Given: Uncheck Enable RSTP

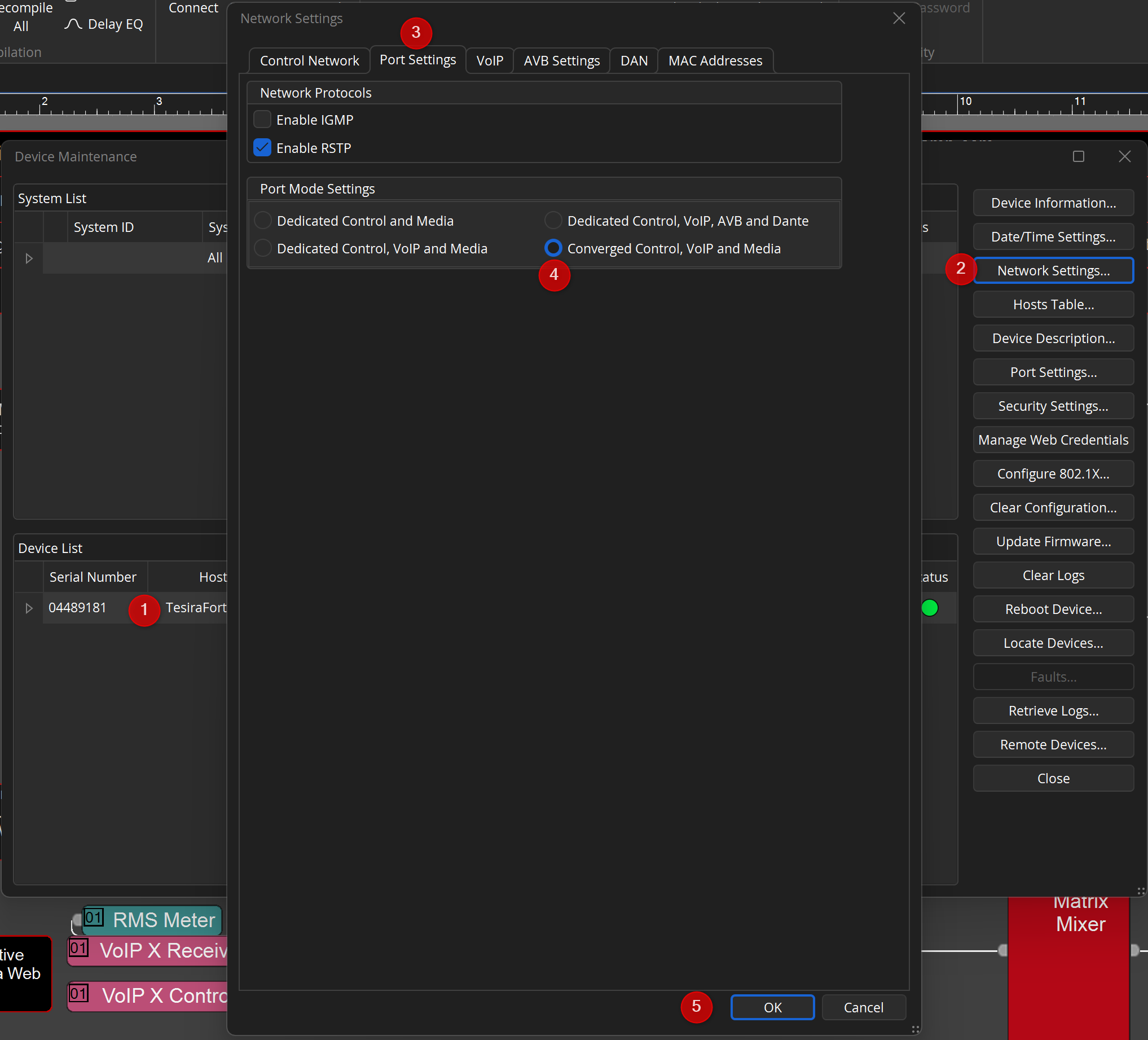Looking at the screenshot, I should click(262, 148).
